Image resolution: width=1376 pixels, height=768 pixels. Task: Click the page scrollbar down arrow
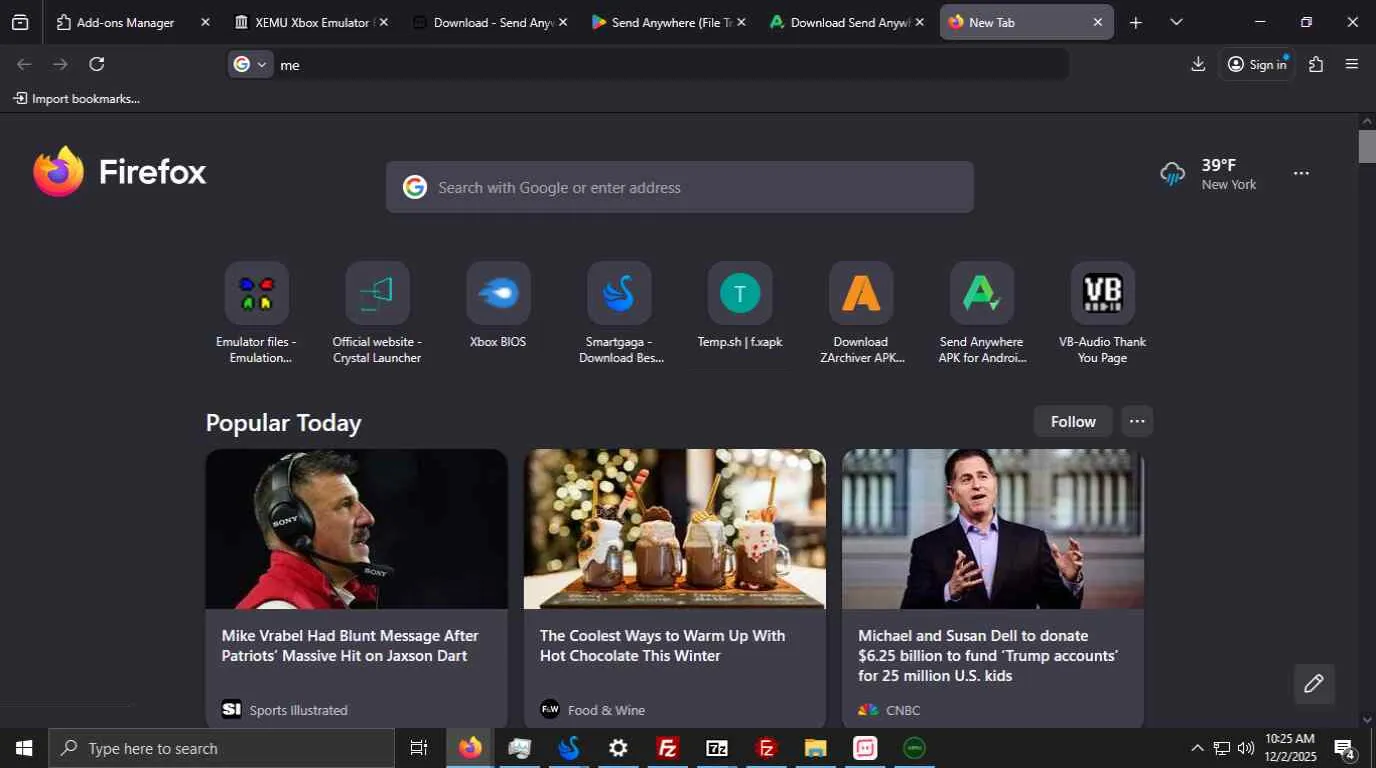[x=1367, y=720]
